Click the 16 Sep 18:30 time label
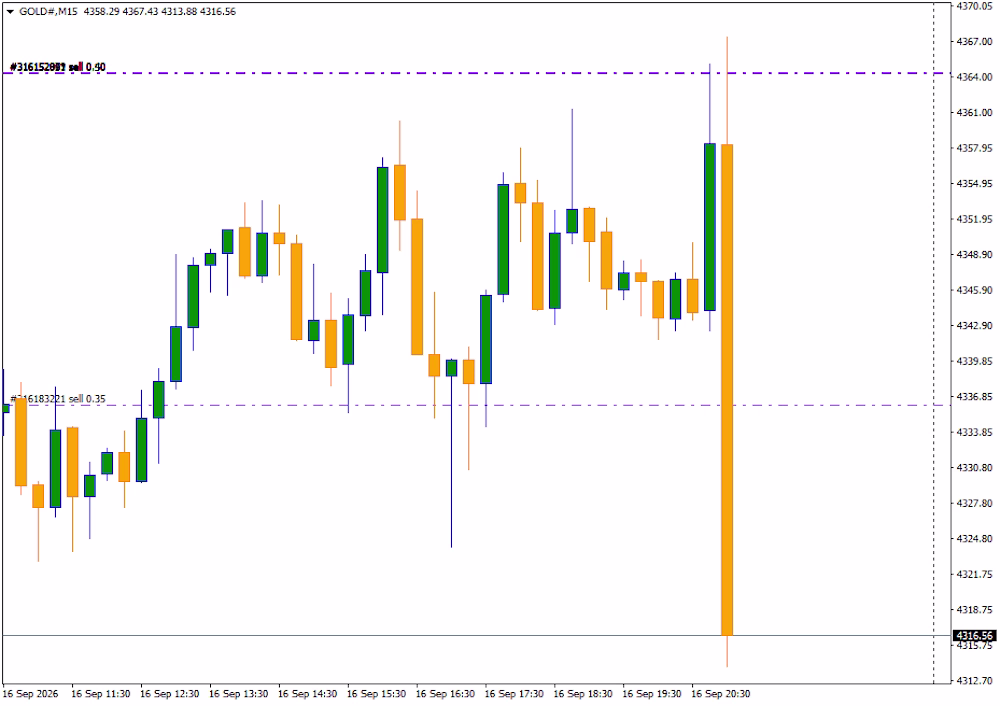 (x=583, y=694)
